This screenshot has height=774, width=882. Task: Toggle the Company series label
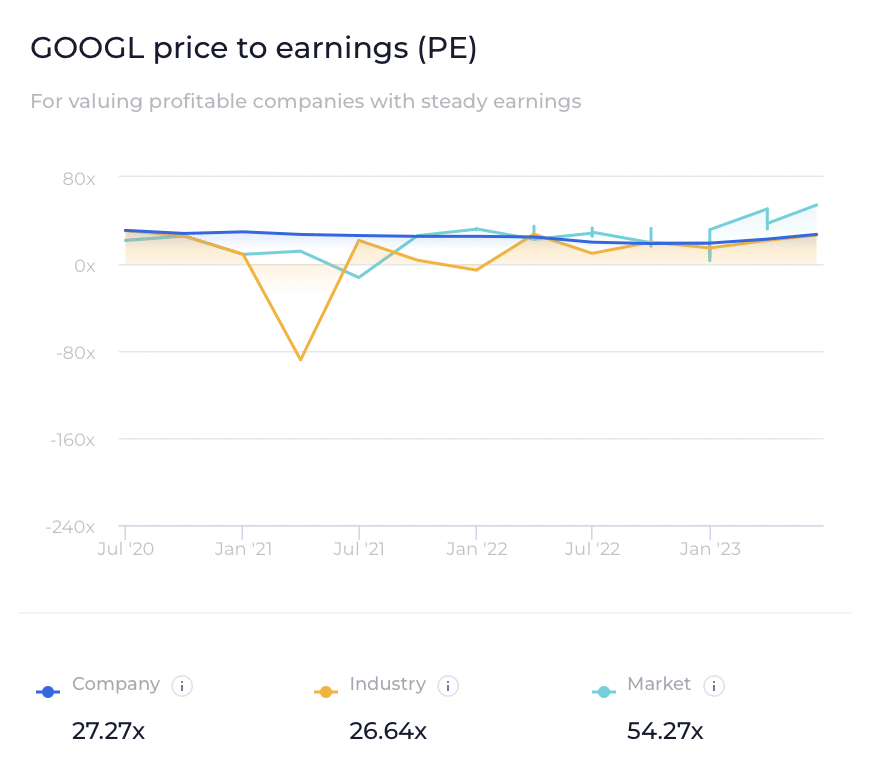[116, 684]
